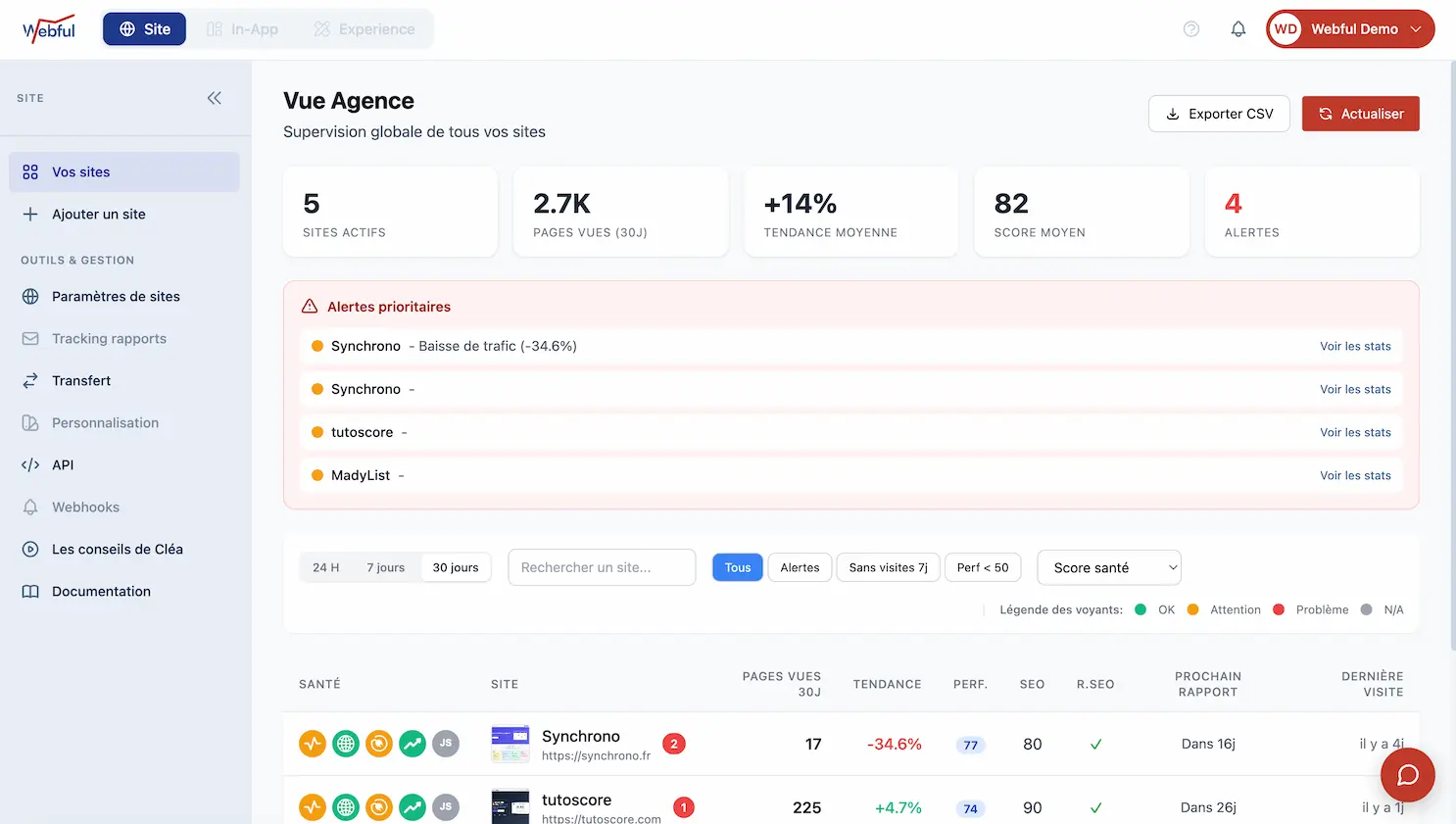1456x824 pixels.
Task: Click Synchrono's orange health pulse icon
Action: pos(313,744)
